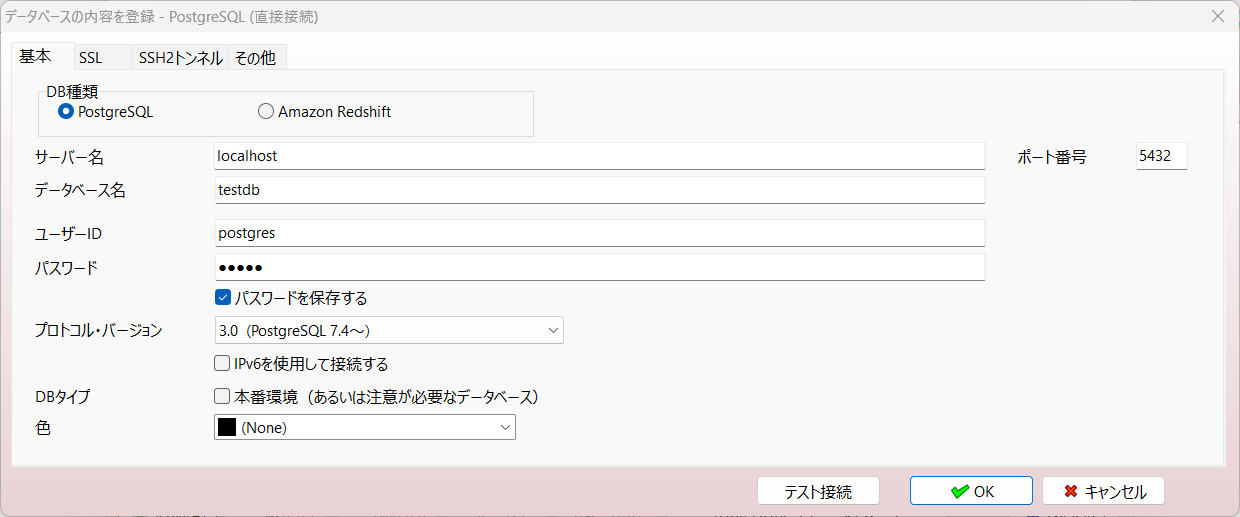Click the green checkmark icon on OK
1240x517 pixels.
click(x=959, y=491)
